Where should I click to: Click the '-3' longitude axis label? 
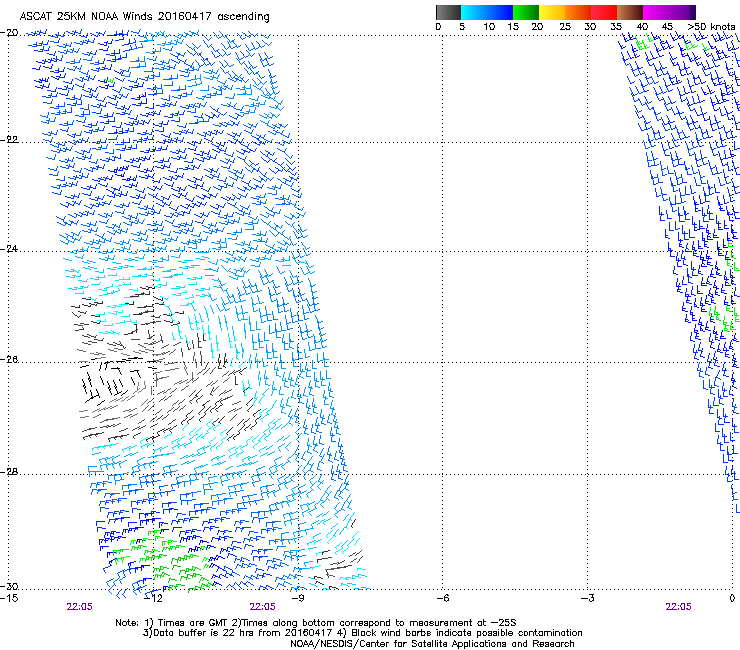588,598
